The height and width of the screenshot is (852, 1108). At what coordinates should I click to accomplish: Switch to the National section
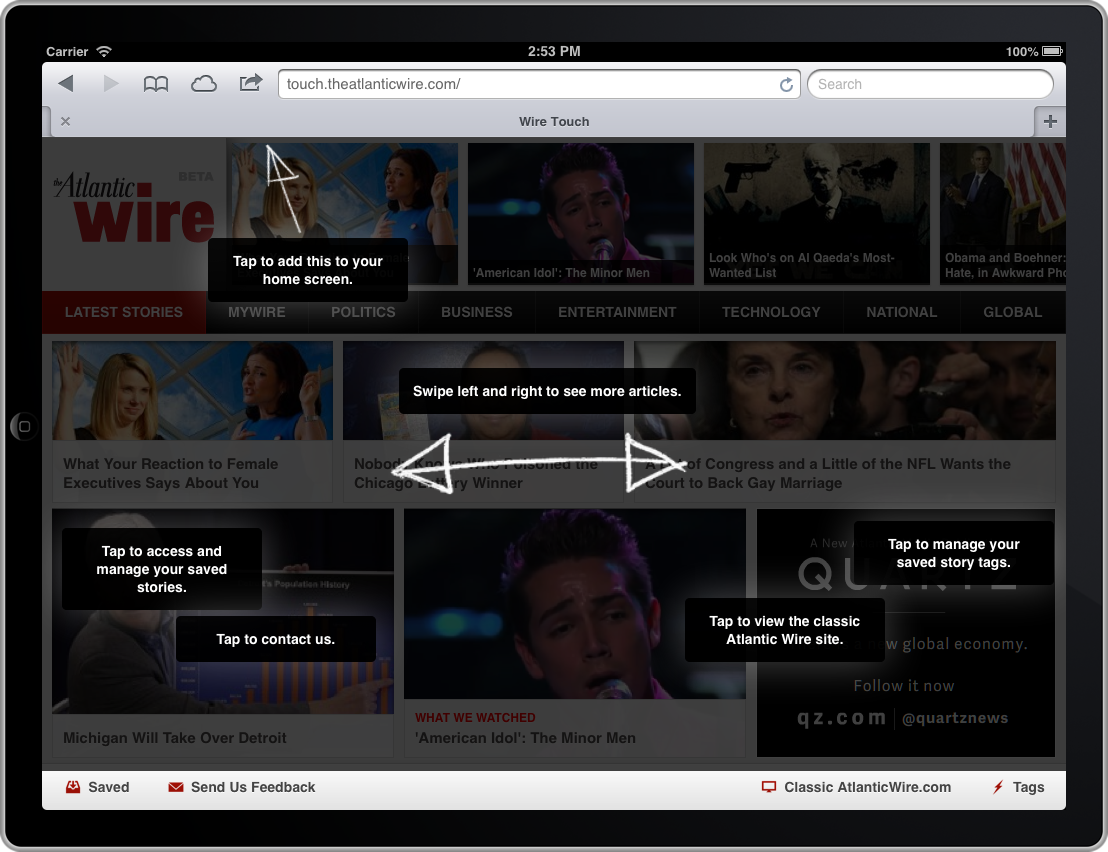click(x=902, y=312)
